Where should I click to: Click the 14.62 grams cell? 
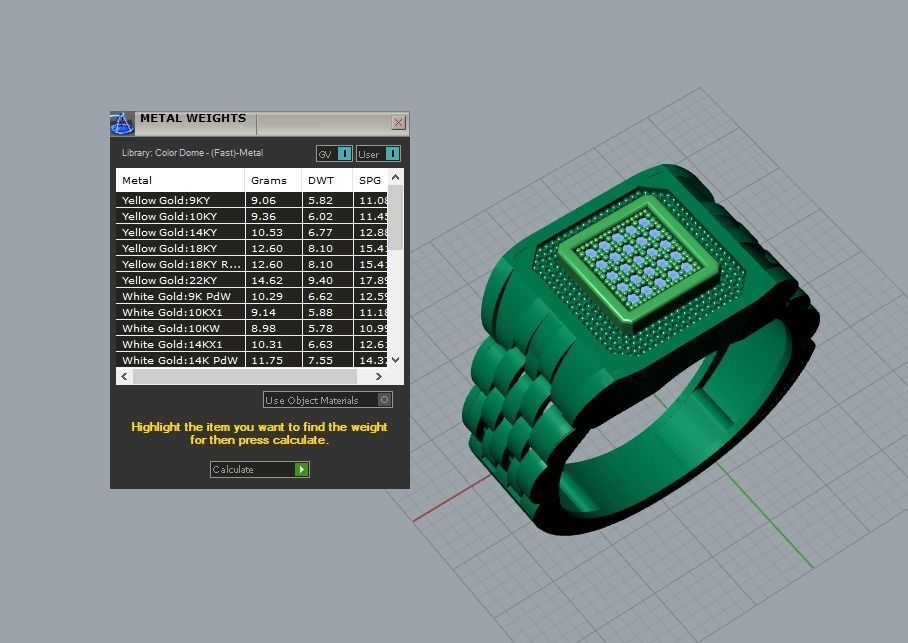click(273, 280)
